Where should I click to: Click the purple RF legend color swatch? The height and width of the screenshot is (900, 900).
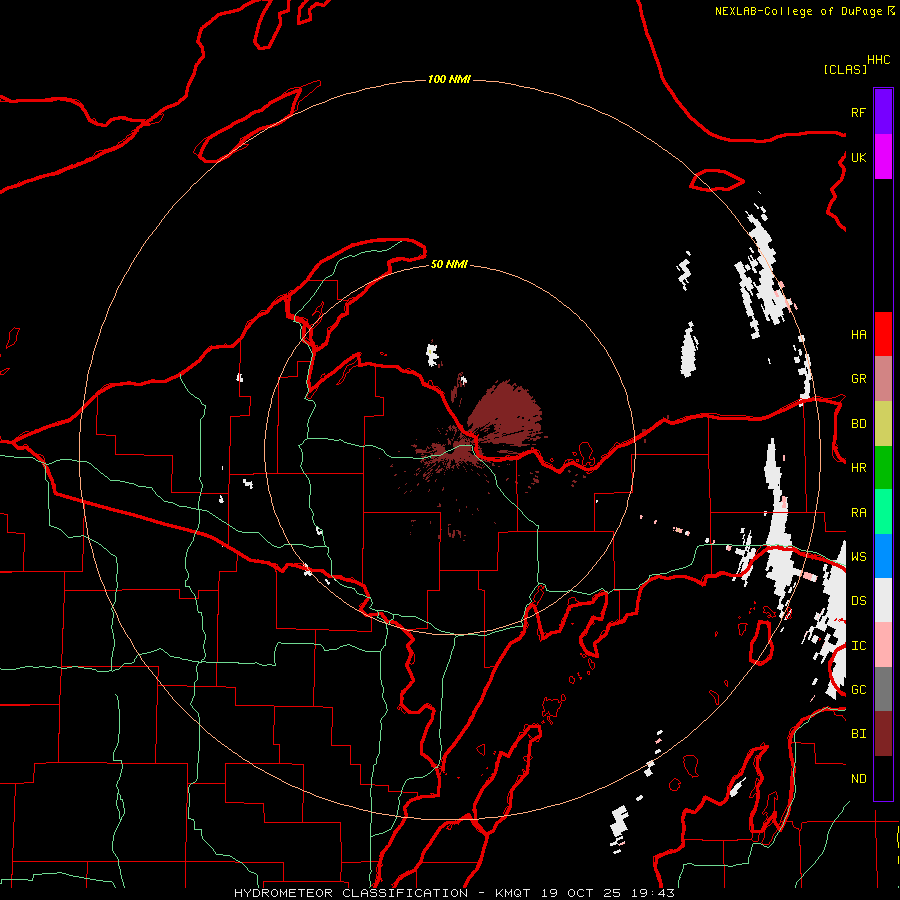(x=883, y=112)
